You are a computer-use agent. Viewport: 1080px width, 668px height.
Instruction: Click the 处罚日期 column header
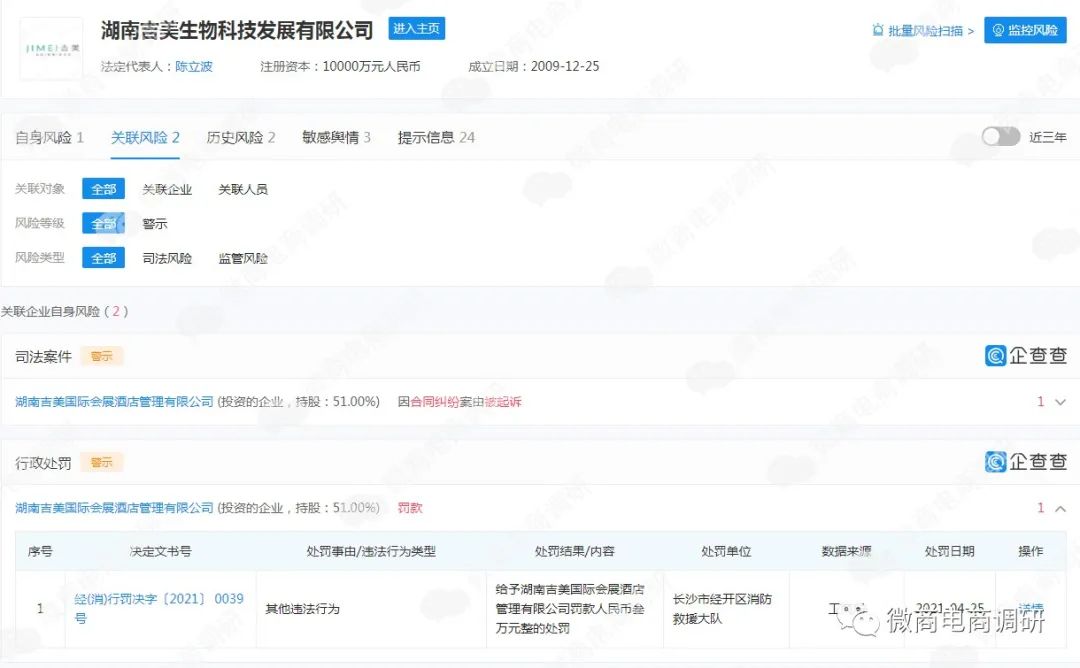tap(949, 551)
